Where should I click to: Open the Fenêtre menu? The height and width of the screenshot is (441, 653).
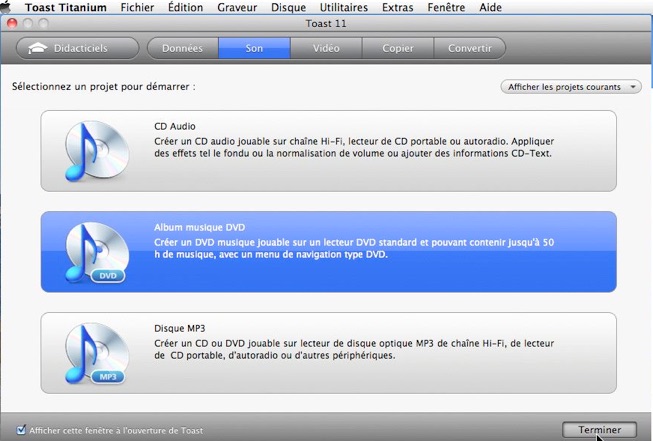tap(446, 7)
